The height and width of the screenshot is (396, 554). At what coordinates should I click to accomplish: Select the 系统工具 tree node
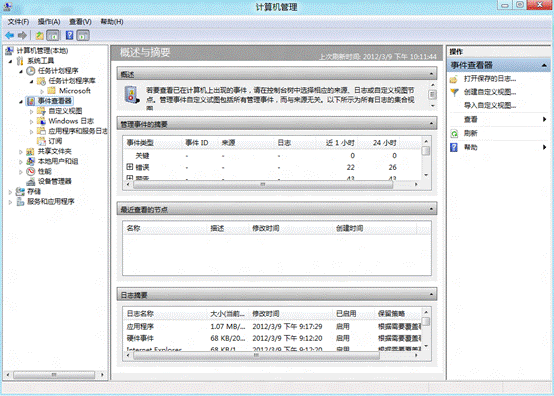[x=35, y=61]
